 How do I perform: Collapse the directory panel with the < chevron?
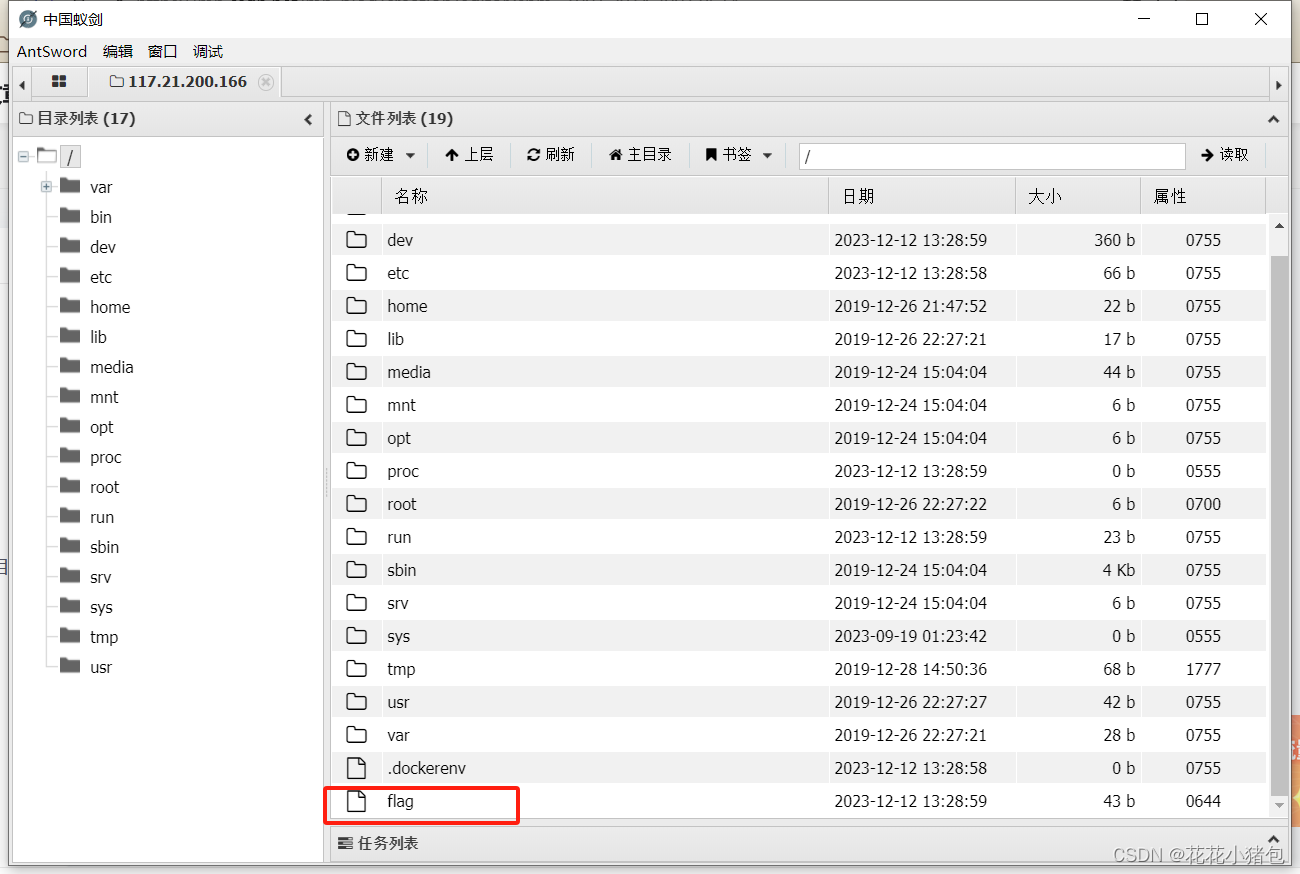[x=308, y=118]
